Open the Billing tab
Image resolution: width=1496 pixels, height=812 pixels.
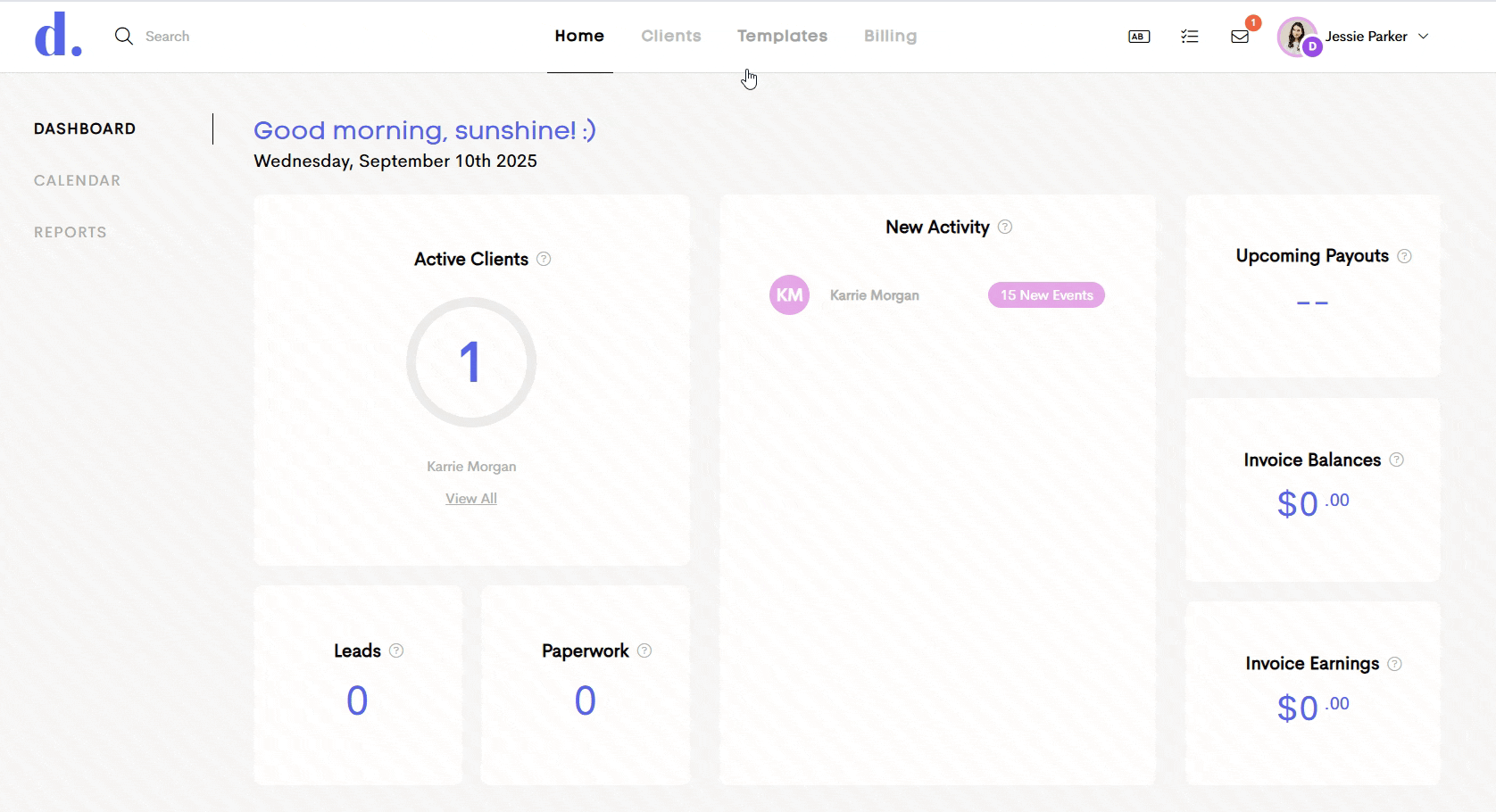tap(890, 36)
